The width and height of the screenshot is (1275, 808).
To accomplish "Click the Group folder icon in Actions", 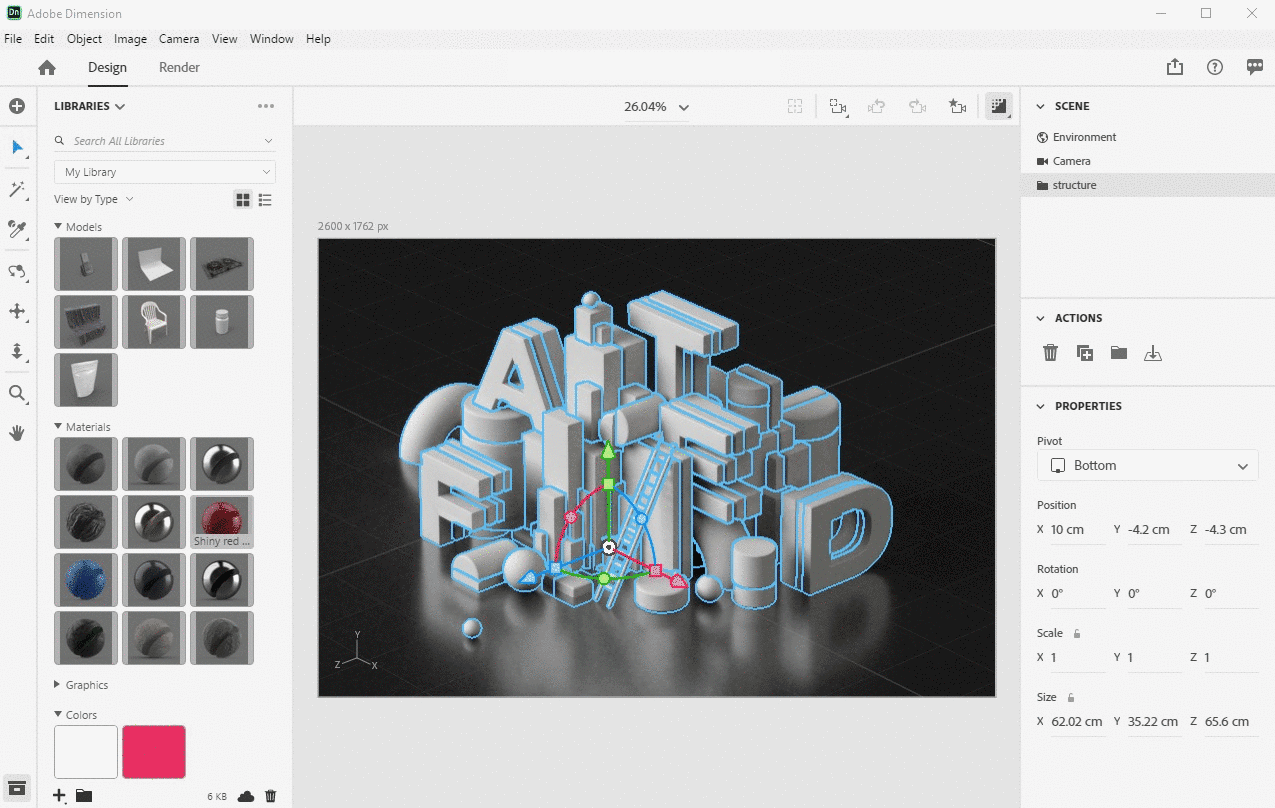I will [1119, 353].
